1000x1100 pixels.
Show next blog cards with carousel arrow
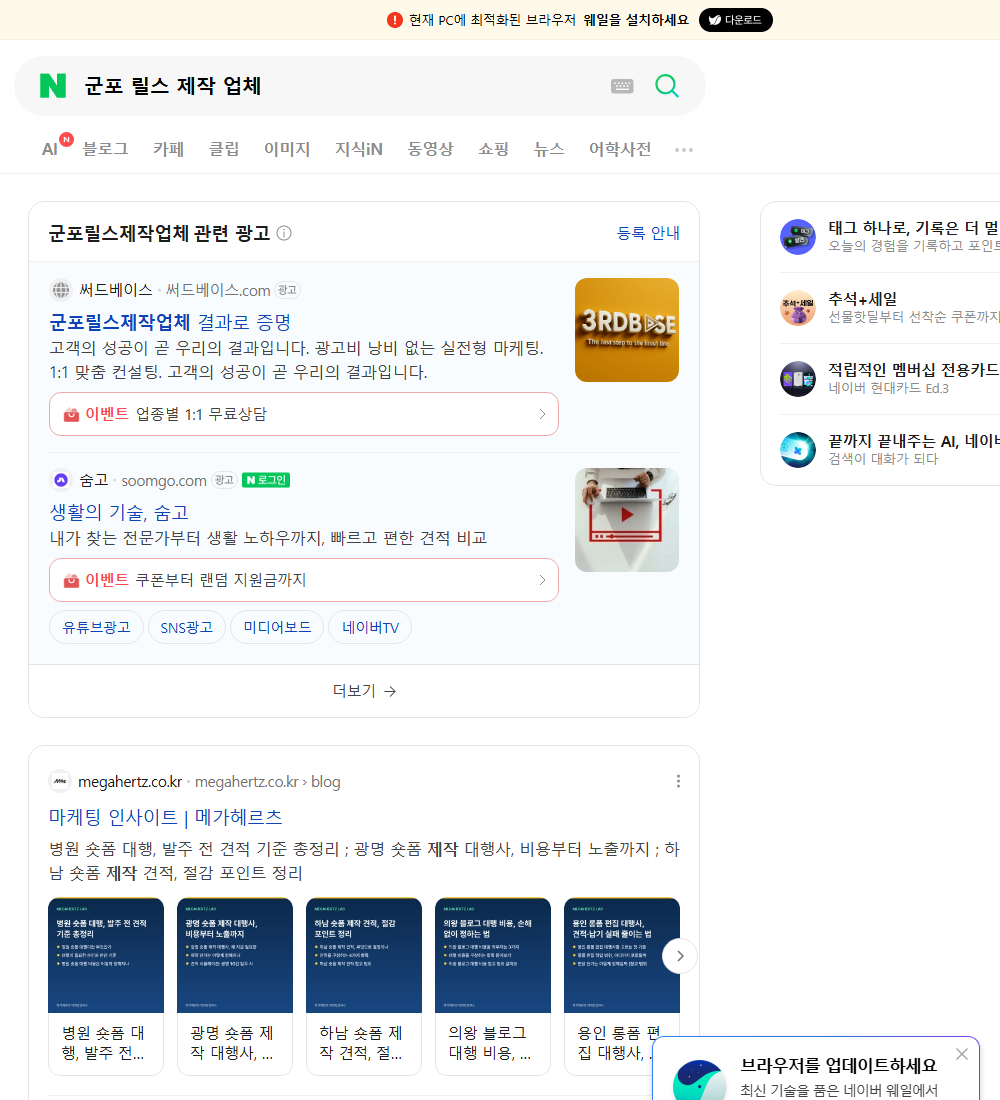(679, 955)
